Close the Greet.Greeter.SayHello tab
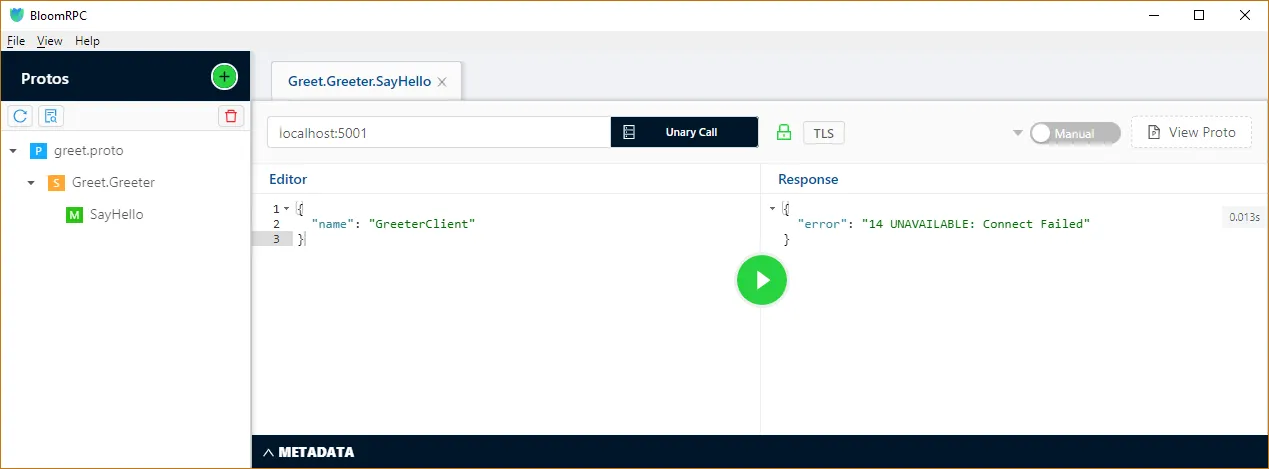 pos(442,82)
